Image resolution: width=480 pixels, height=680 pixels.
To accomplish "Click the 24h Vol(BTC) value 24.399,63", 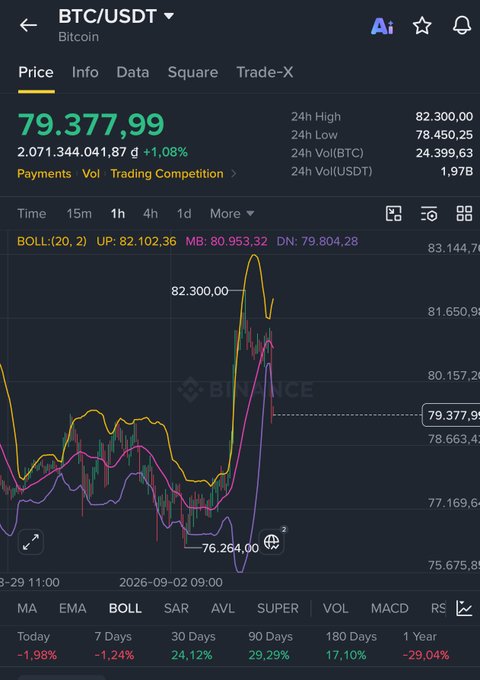I will pyautogui.click(x=444, y=153).
